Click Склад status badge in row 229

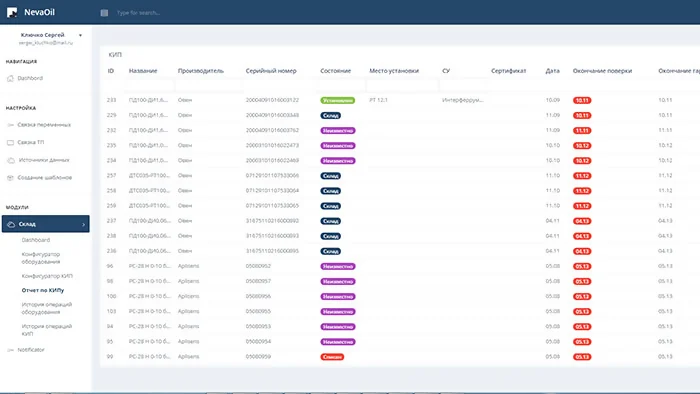[330, 116]
